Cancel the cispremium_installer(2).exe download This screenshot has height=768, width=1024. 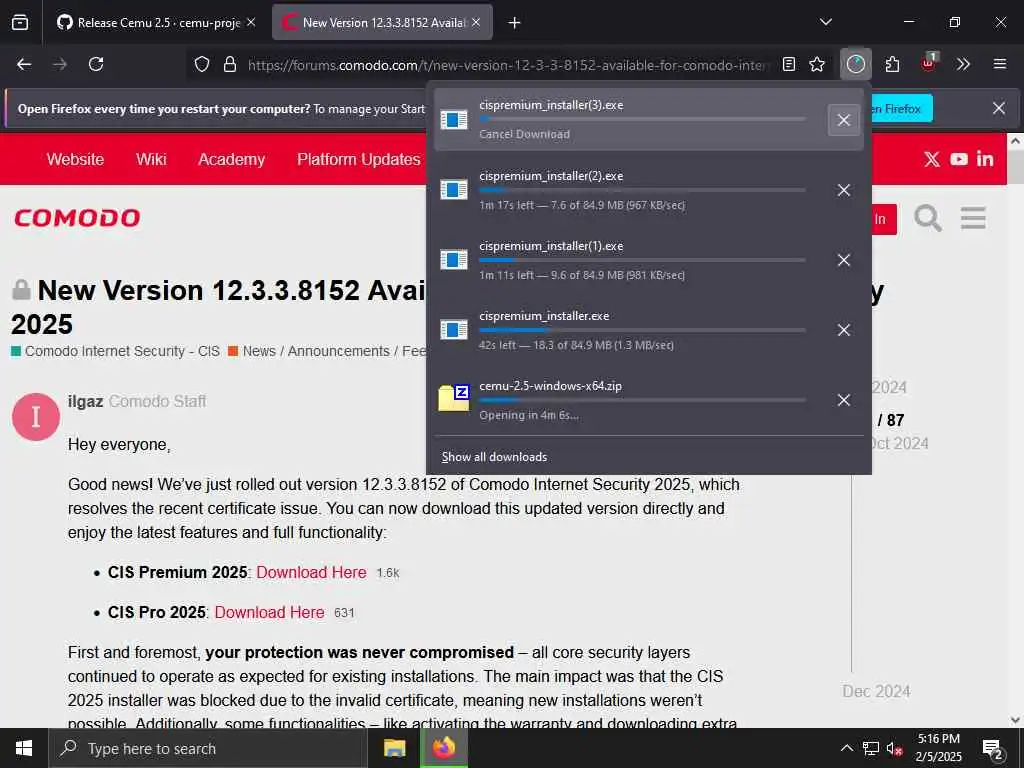844,190
